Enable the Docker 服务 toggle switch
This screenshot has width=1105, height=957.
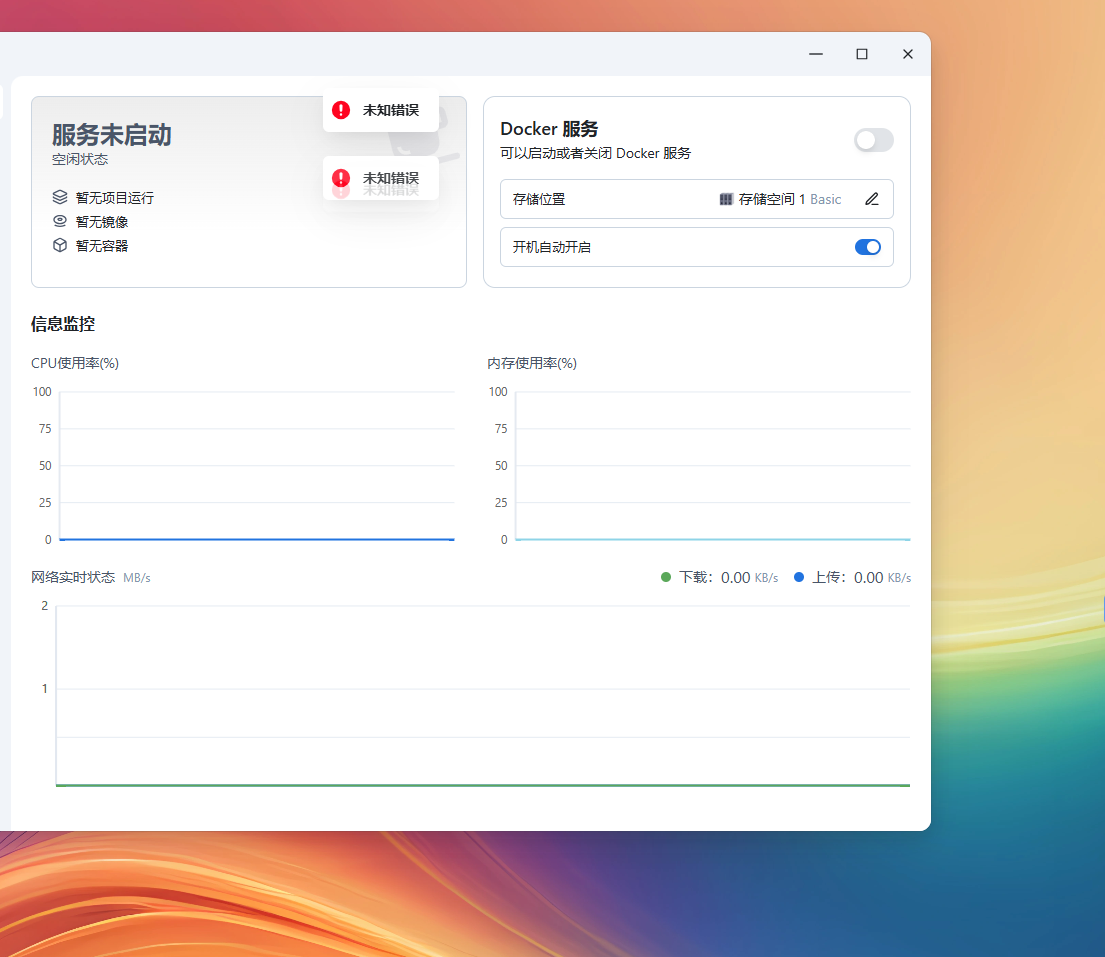pyautogui.click(x=873, y=140)
